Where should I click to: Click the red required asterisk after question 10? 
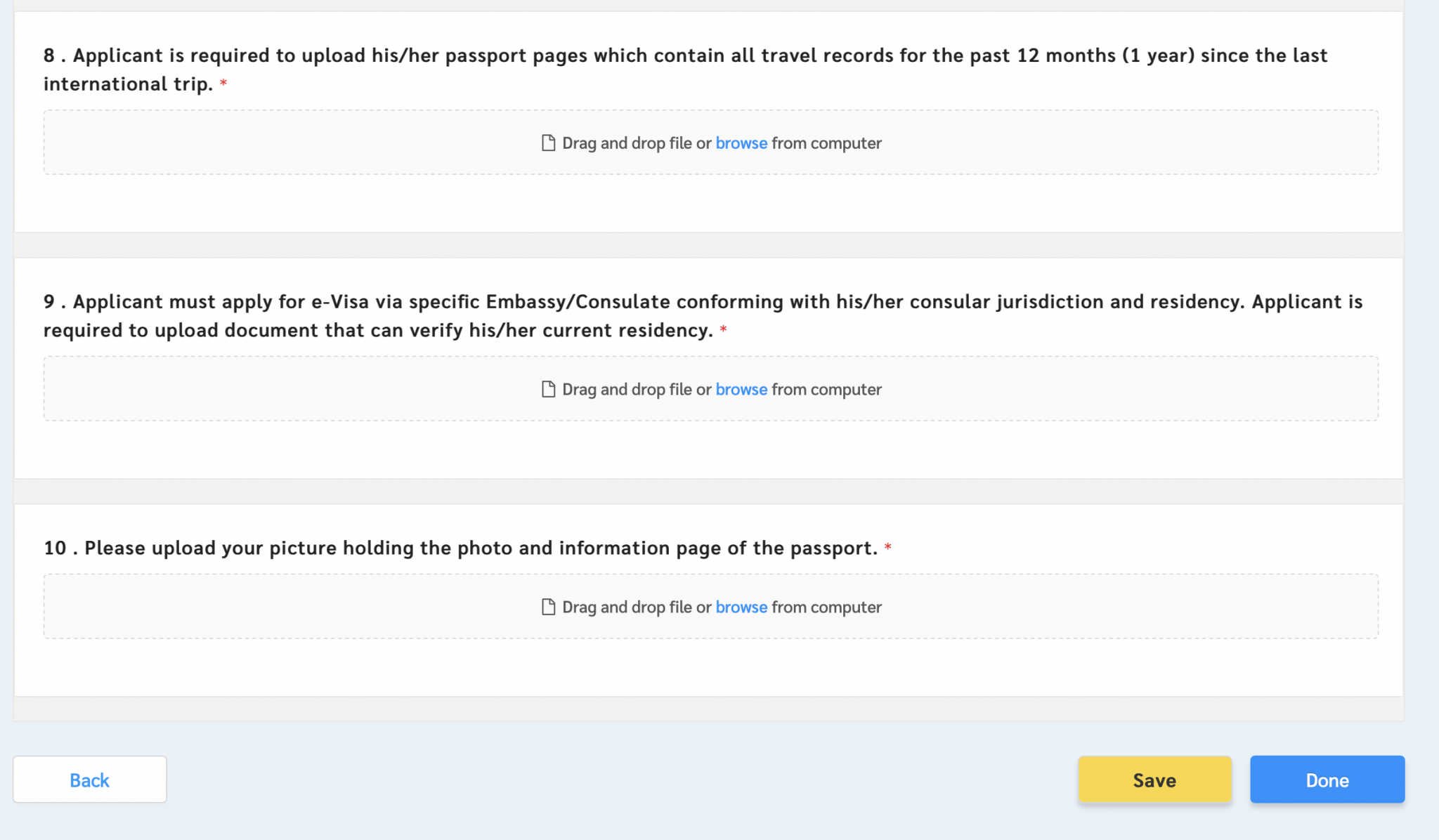[x=887, y=547]
